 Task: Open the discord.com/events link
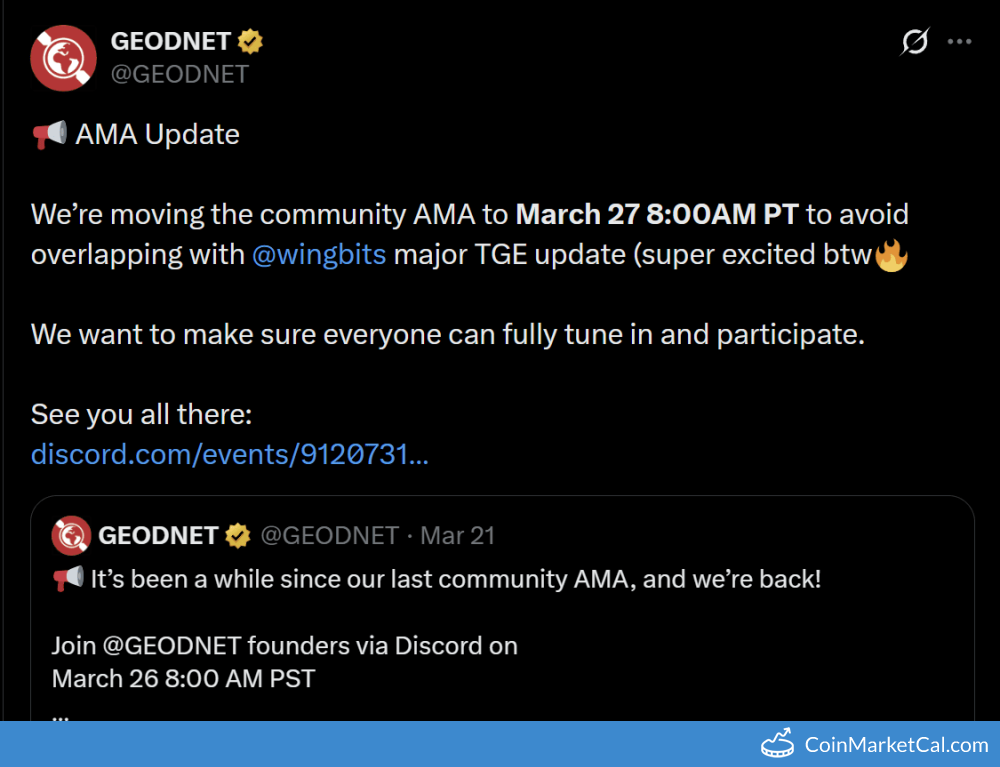[230, 454]
